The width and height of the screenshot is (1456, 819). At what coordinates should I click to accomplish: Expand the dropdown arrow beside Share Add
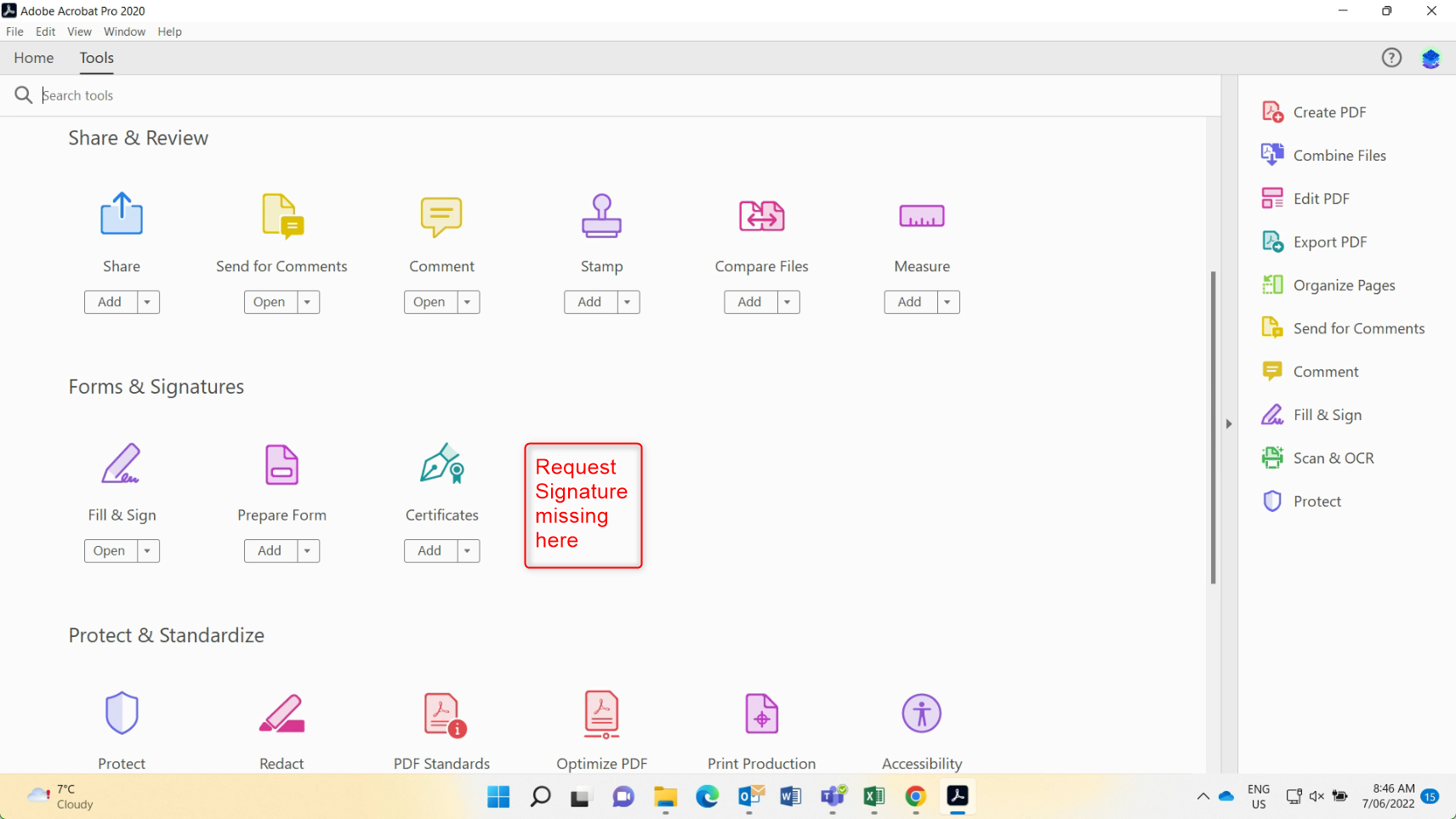pyautogui.click(x=148, y=302)
